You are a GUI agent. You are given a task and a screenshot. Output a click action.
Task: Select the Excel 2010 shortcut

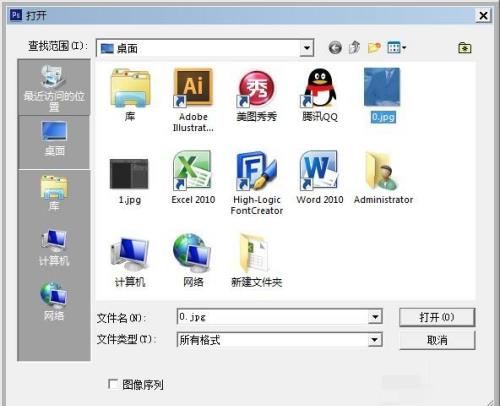[x=193, y=177]
